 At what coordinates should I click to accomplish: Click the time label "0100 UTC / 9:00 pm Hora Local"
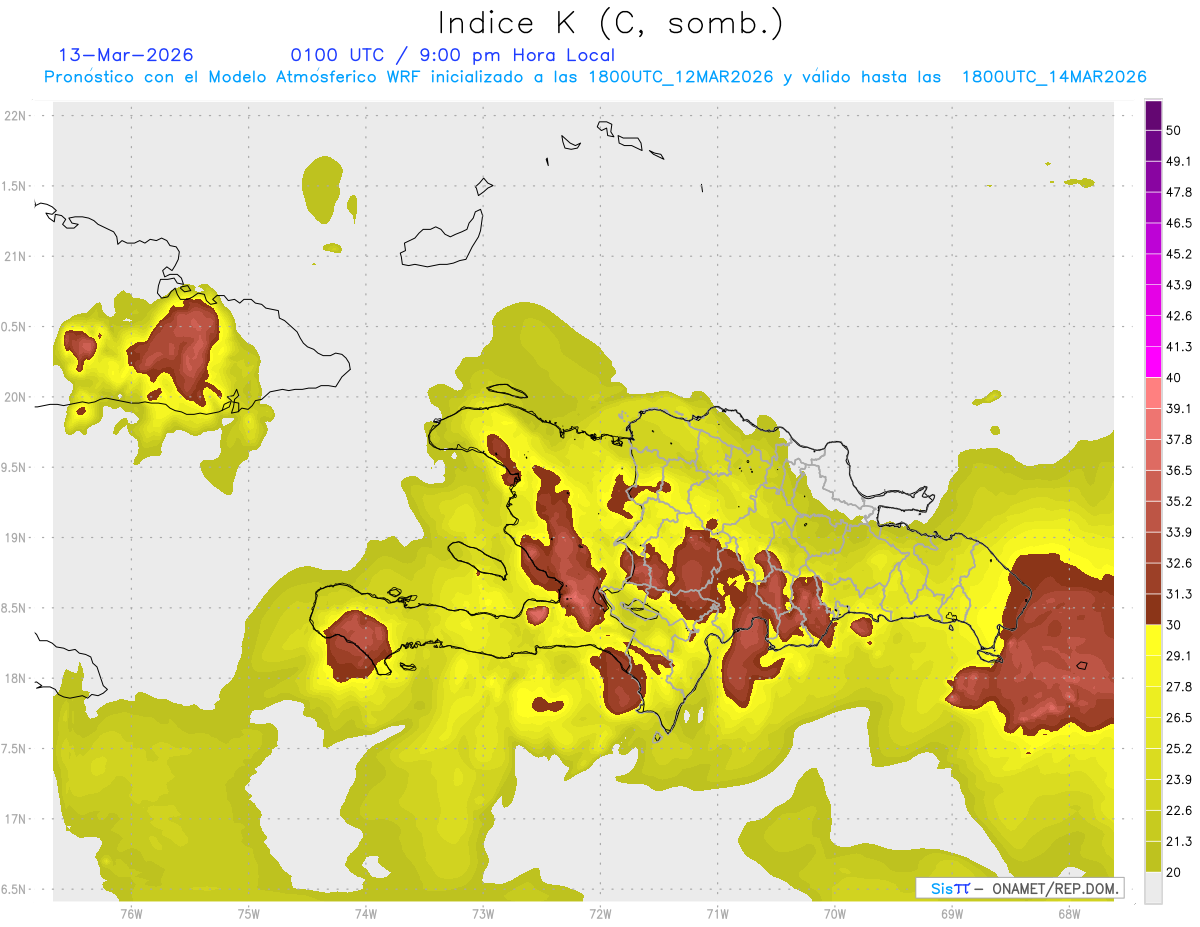coord(453,55)
